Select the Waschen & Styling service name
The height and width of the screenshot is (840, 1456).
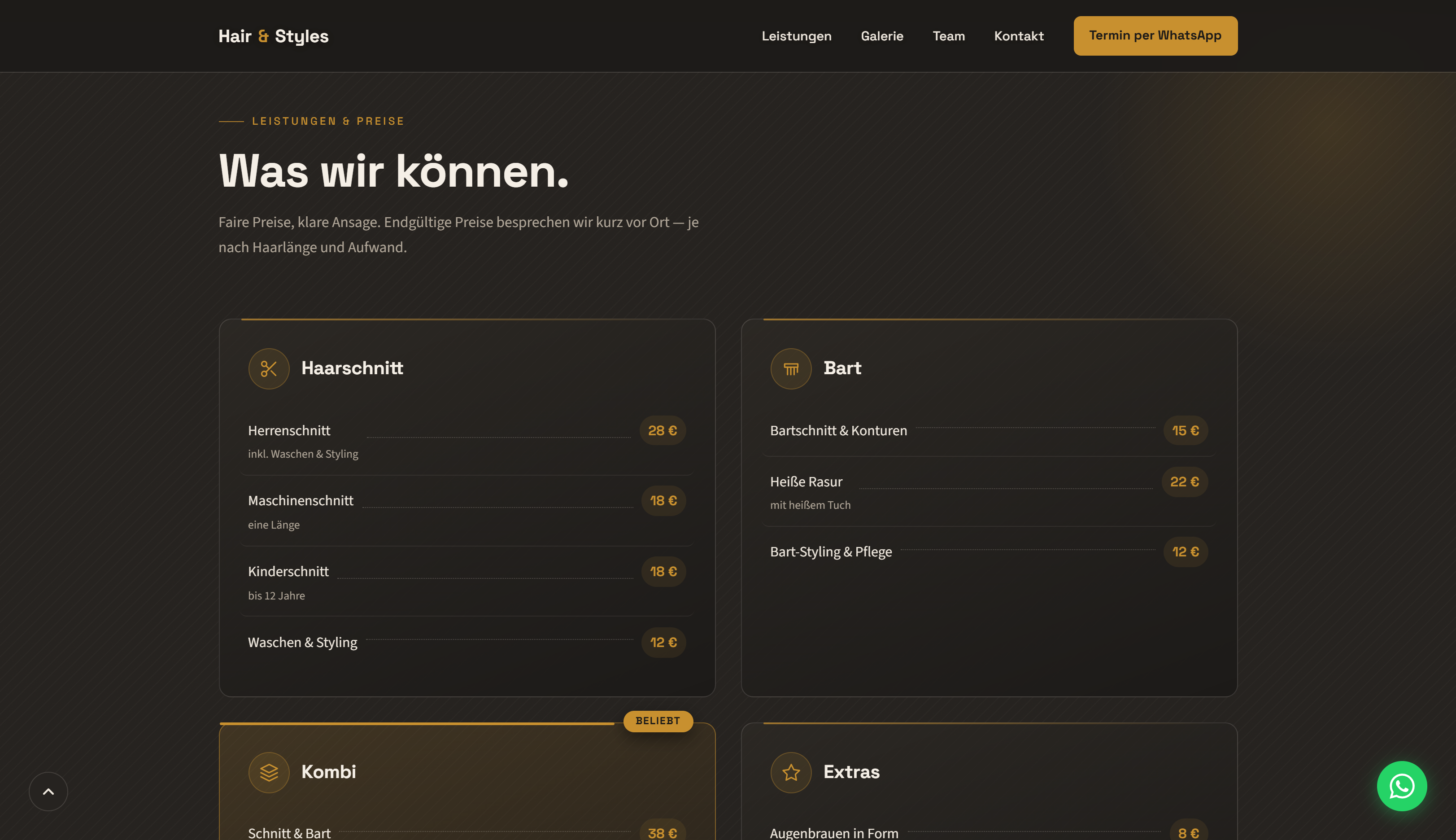click(x=302, y=642)
